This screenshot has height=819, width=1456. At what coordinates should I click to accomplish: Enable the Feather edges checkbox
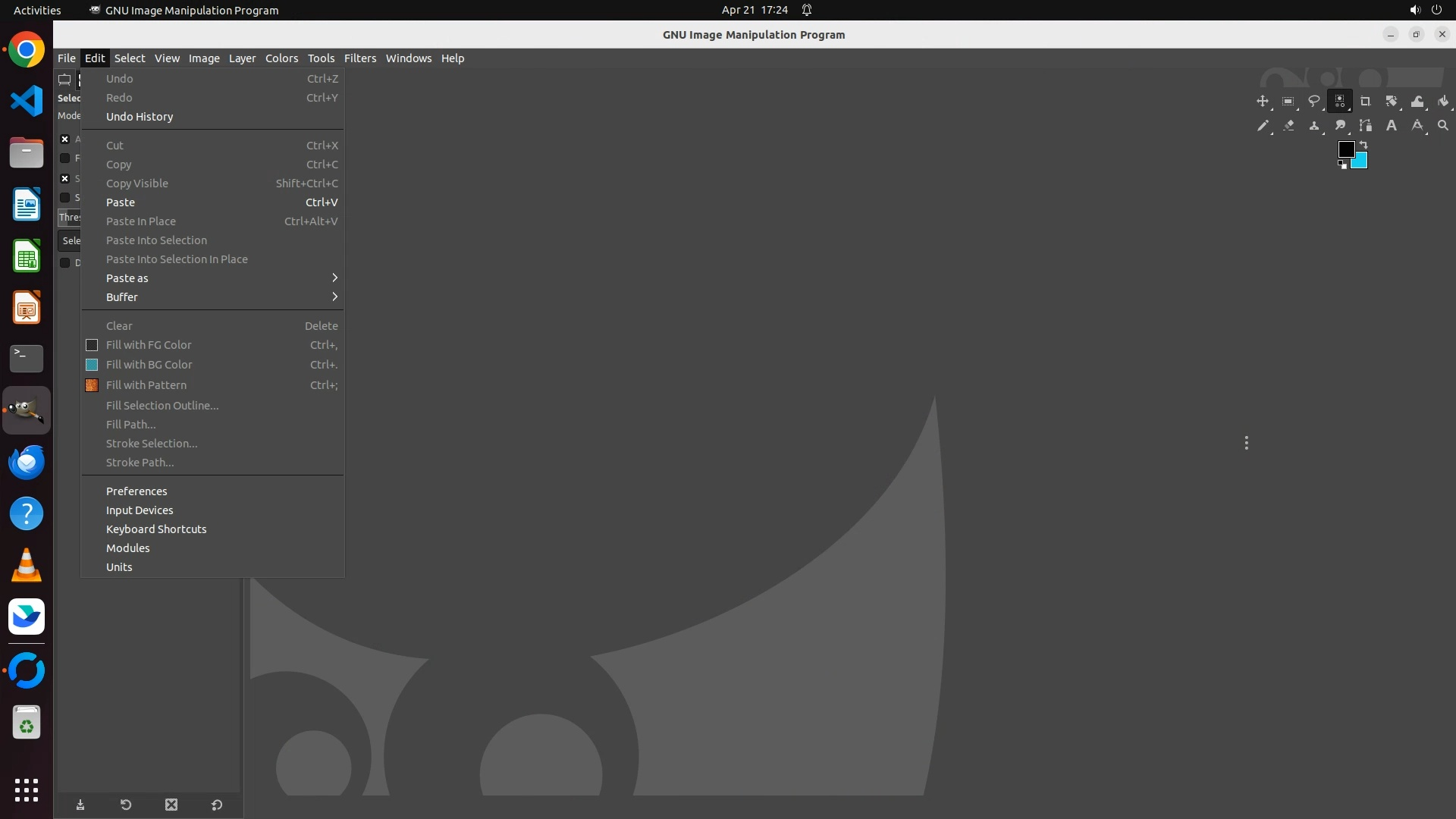click(65, 158)
